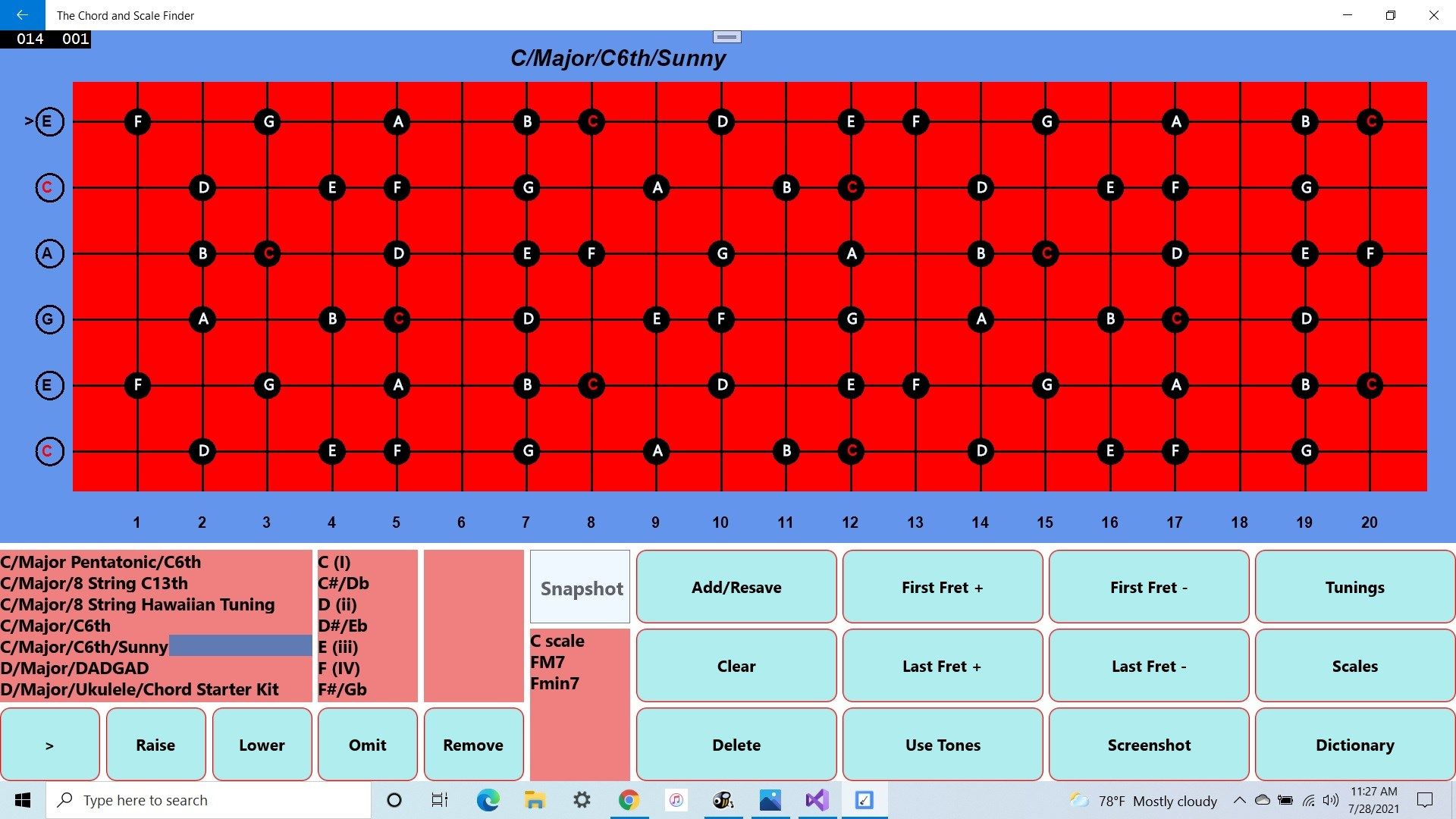Viewport: 1456px width, 819px height.
Task: Click Lower to lower the selected note
Action: 261,744
